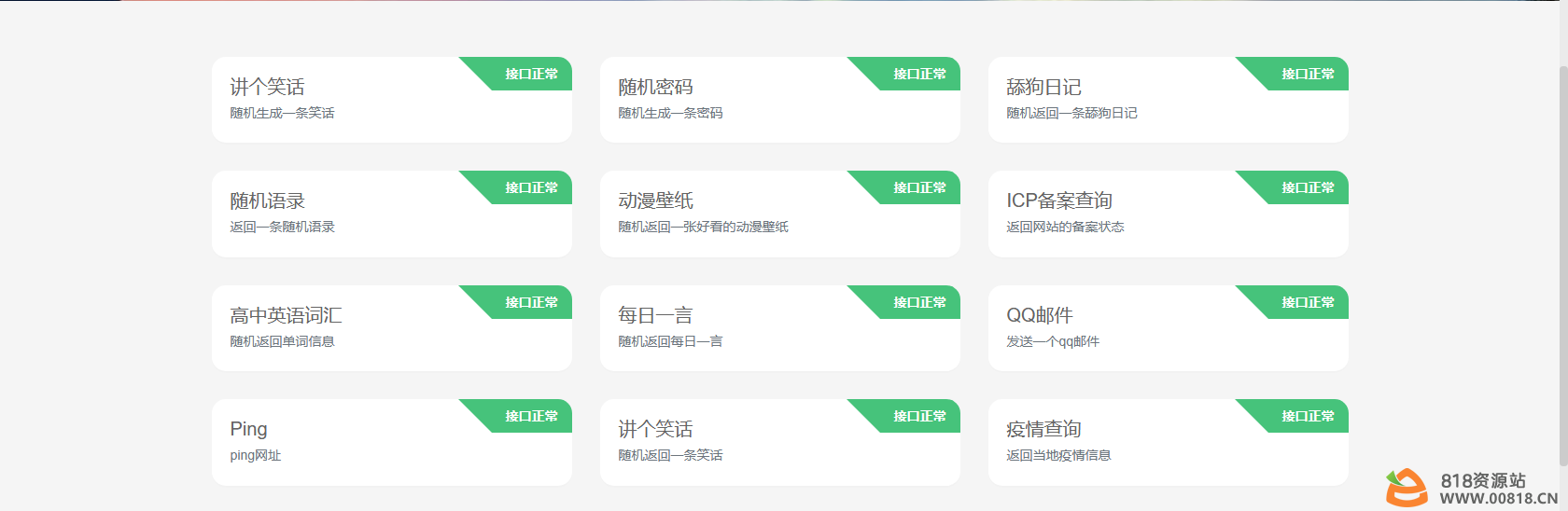This screenshot has width=1568, height=511.
Task: Click the description 随机返回一条舔狗日记
Action: (x=1071, y=113)
